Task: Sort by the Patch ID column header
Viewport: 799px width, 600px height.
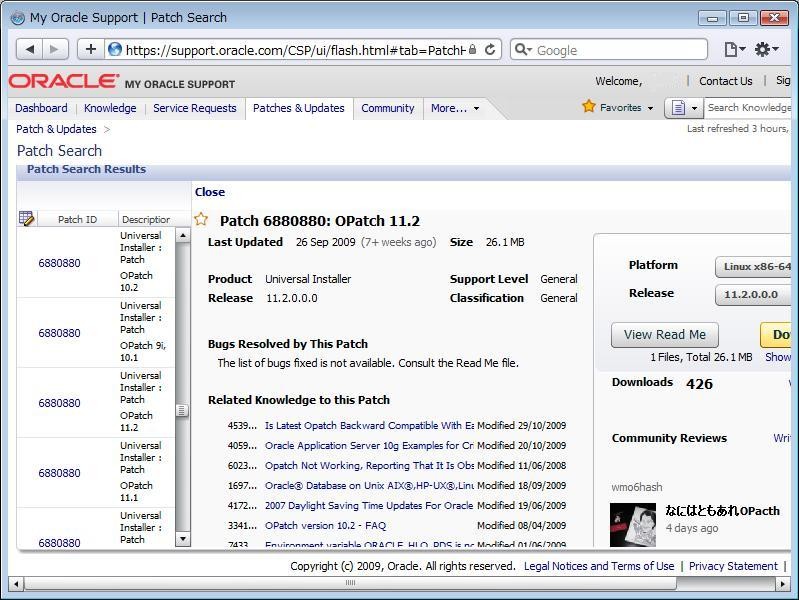Action: click(77, 219)
